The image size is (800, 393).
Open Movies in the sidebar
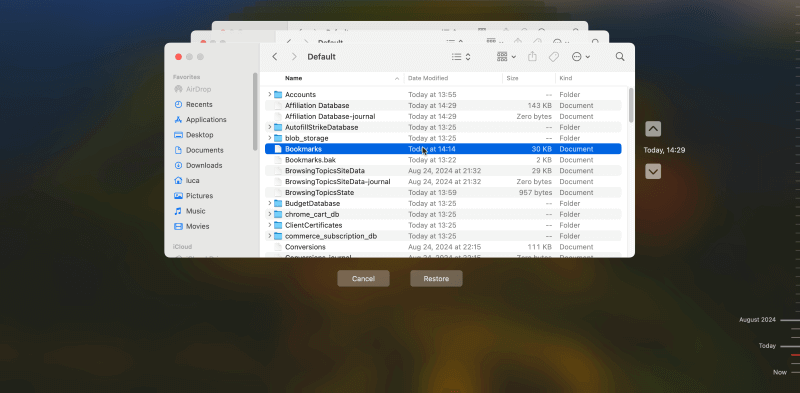click(191, 227)
